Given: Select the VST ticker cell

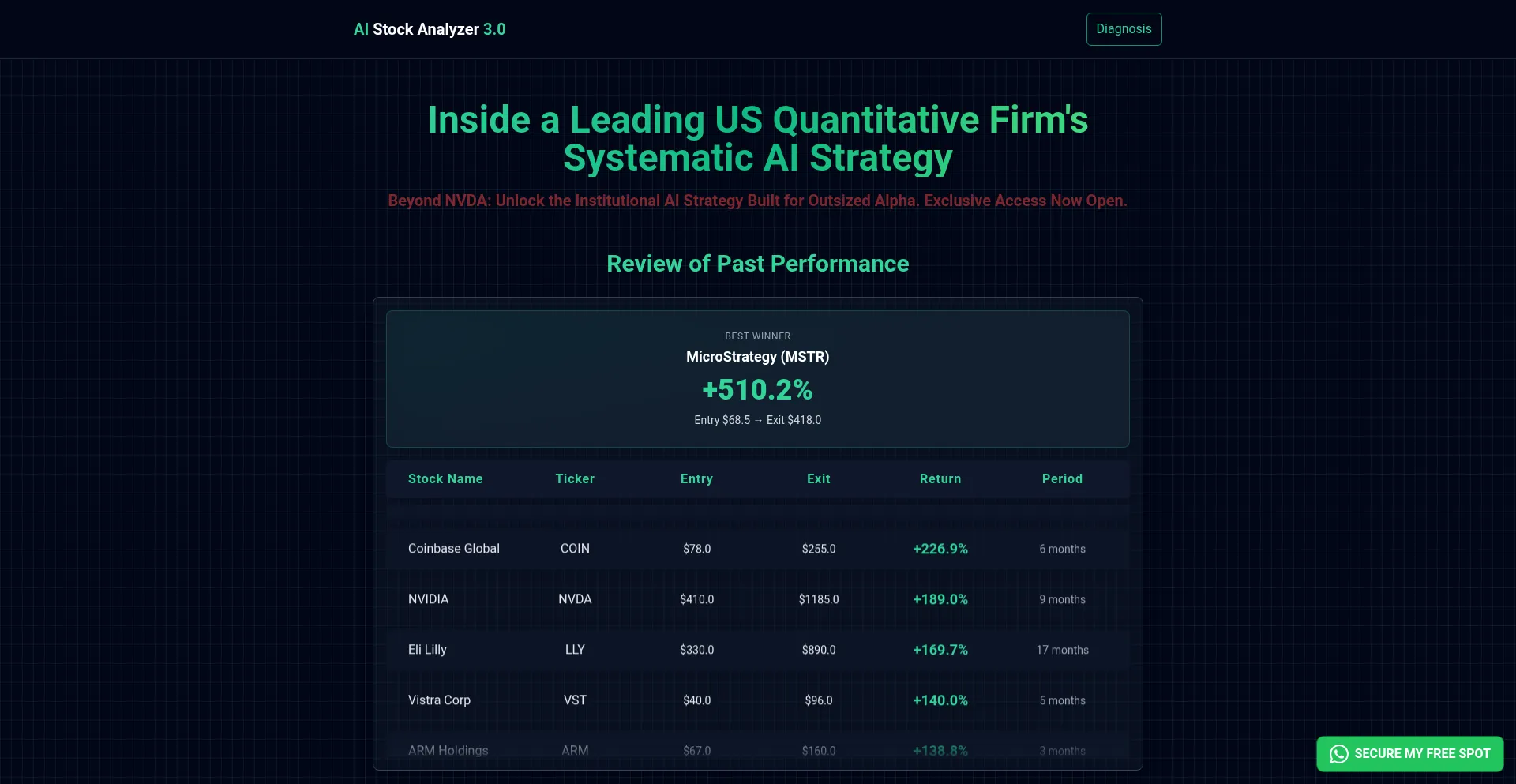Looking at the screenshot, I should [575, 700].
